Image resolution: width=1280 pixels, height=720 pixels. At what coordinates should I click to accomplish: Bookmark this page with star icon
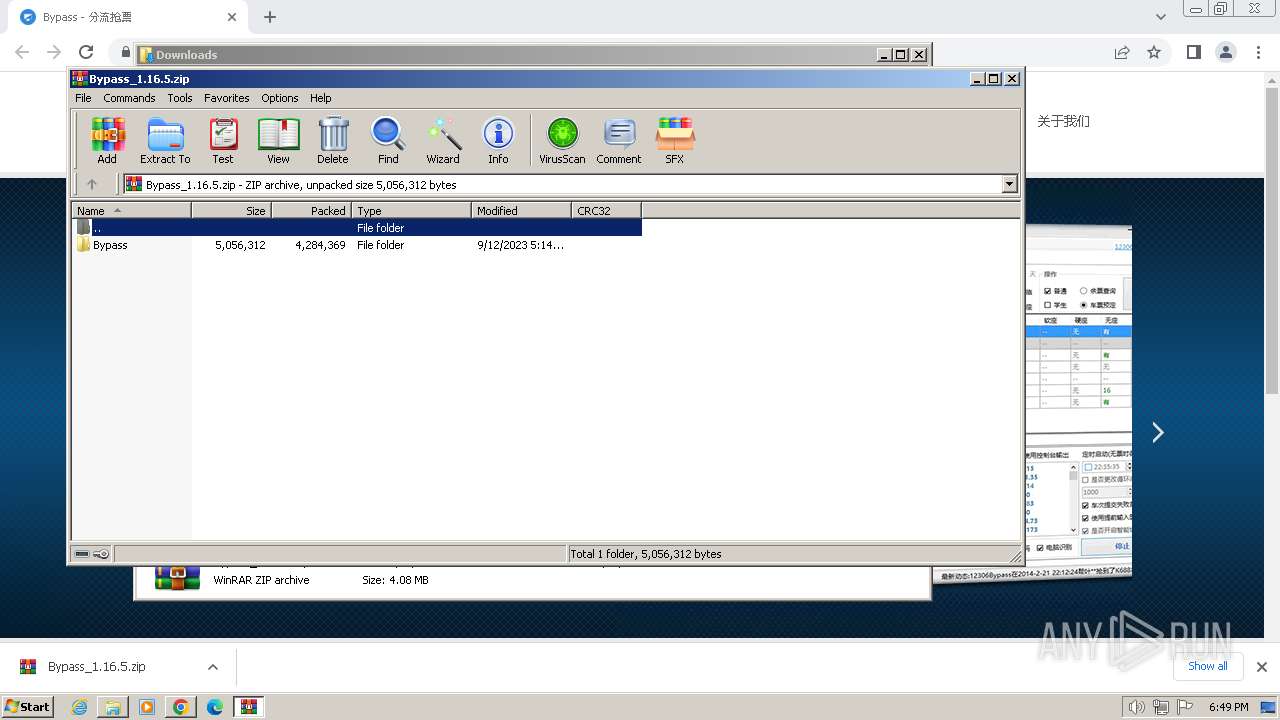(x=1154, y=52)
